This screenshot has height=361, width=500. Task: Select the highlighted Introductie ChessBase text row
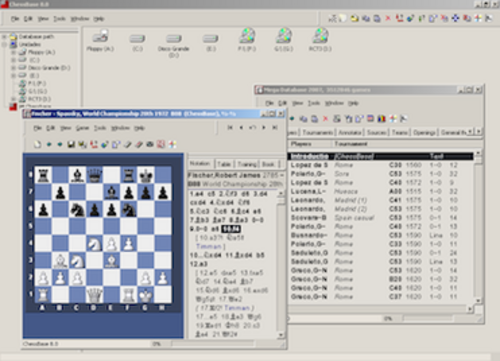(381, 156)
